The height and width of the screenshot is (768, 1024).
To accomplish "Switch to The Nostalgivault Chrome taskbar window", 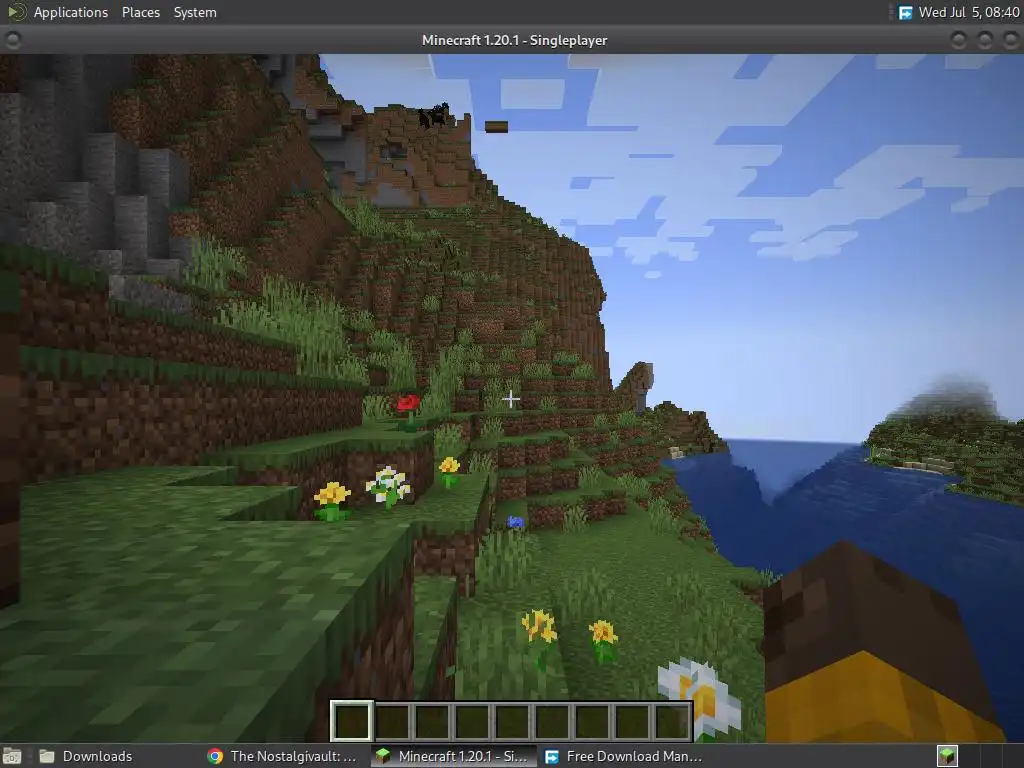I will [282, 756].
